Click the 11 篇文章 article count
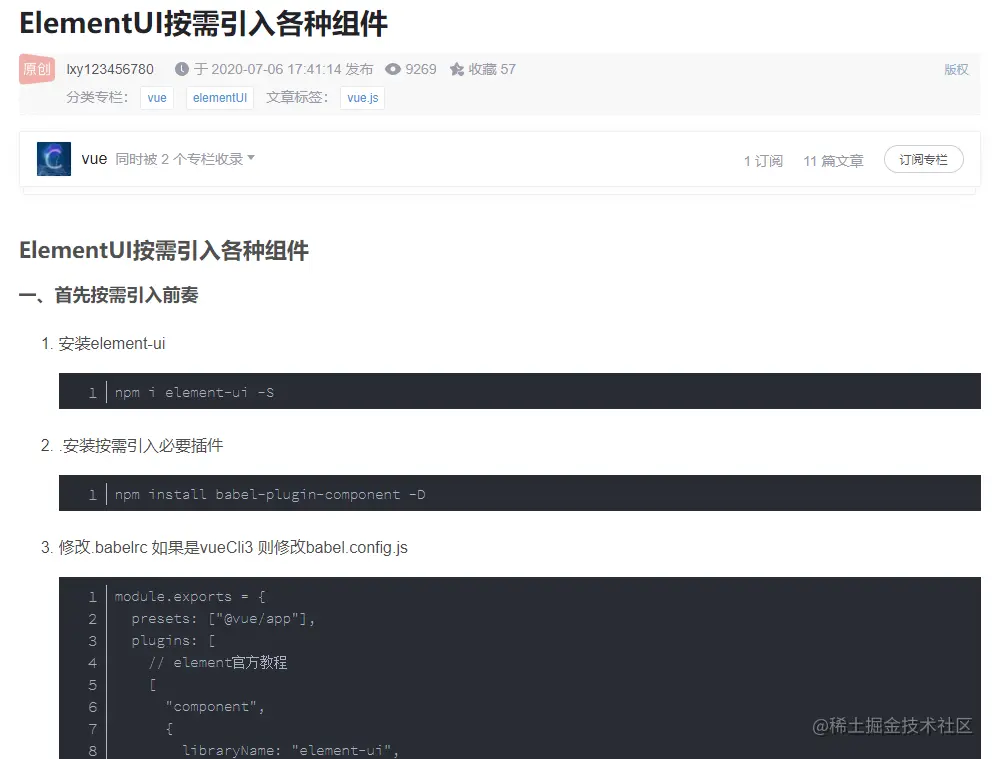The width and height of the screenshot is (996, 759). 833,161
